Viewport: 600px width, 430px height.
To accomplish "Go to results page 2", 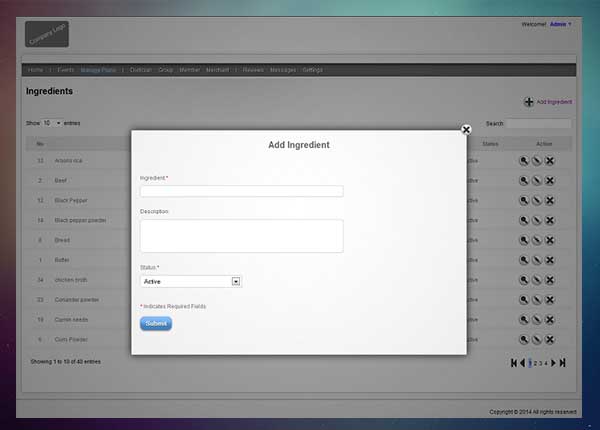I will [x=535, y=363].
